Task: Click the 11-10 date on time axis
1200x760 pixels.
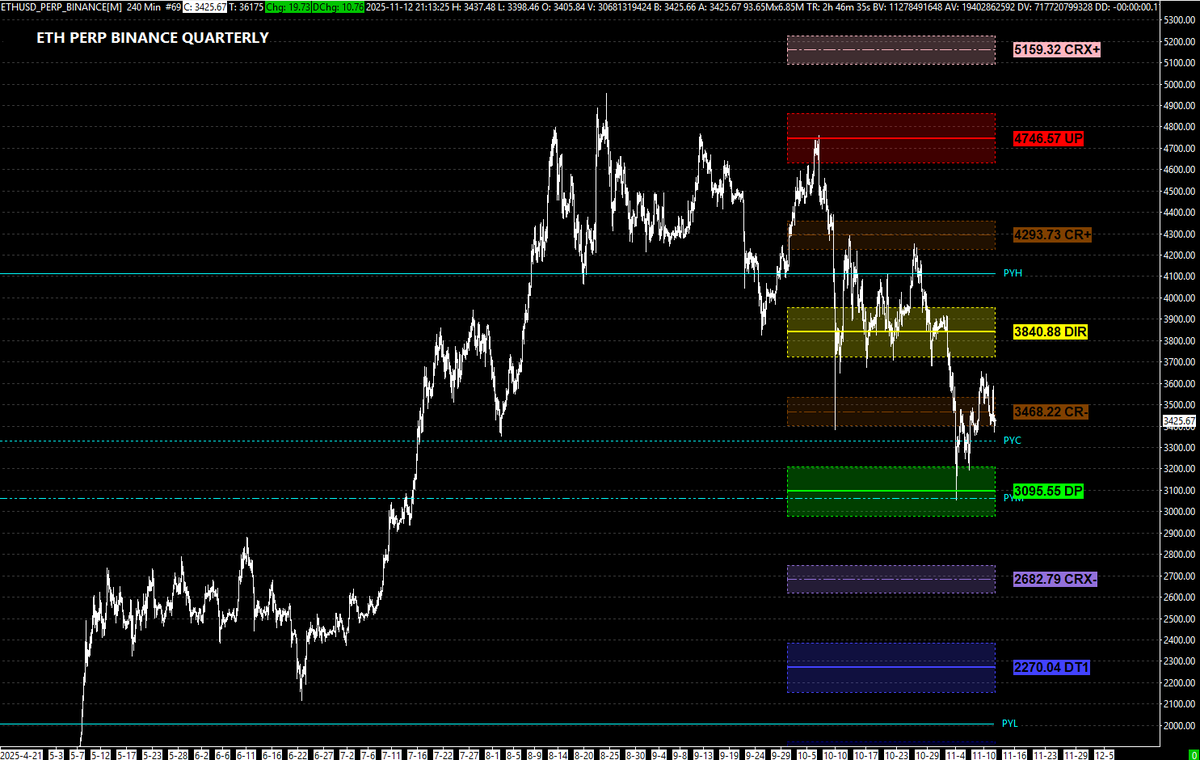Action: [985, 753]
